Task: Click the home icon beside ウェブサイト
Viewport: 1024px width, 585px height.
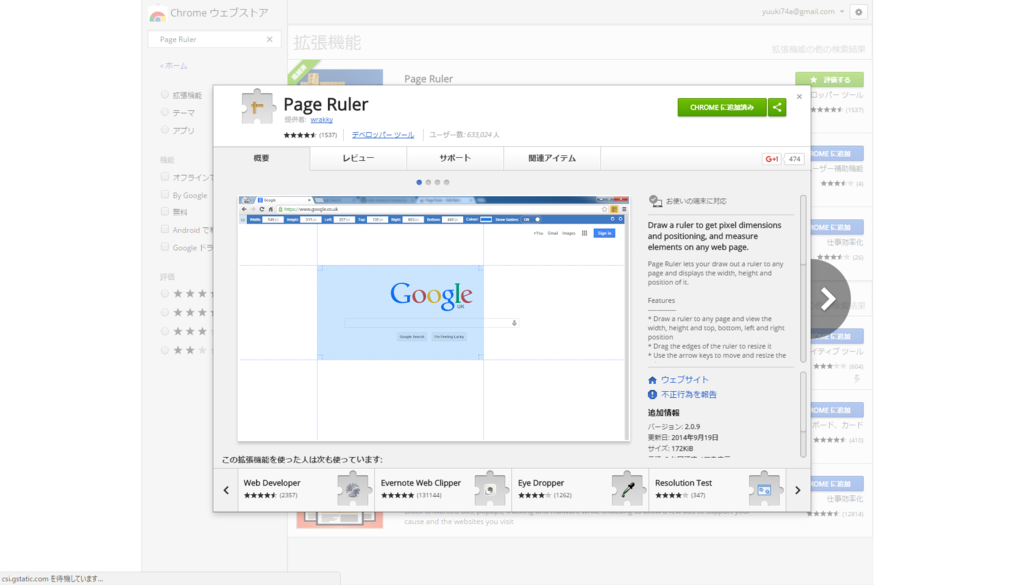Action: (652, 380)
